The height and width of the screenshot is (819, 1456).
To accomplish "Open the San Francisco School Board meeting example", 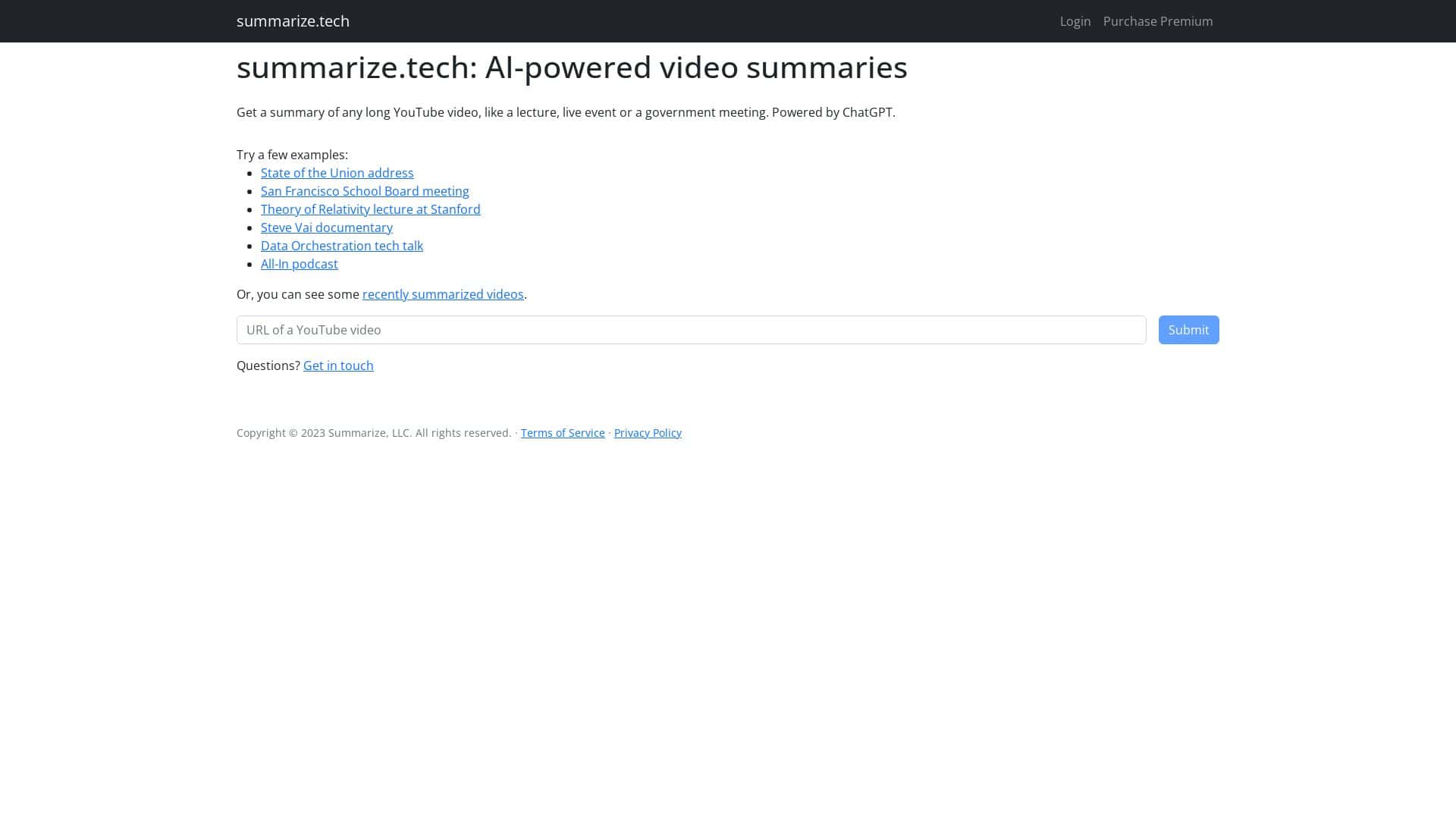I will click(x=365, y=191).
